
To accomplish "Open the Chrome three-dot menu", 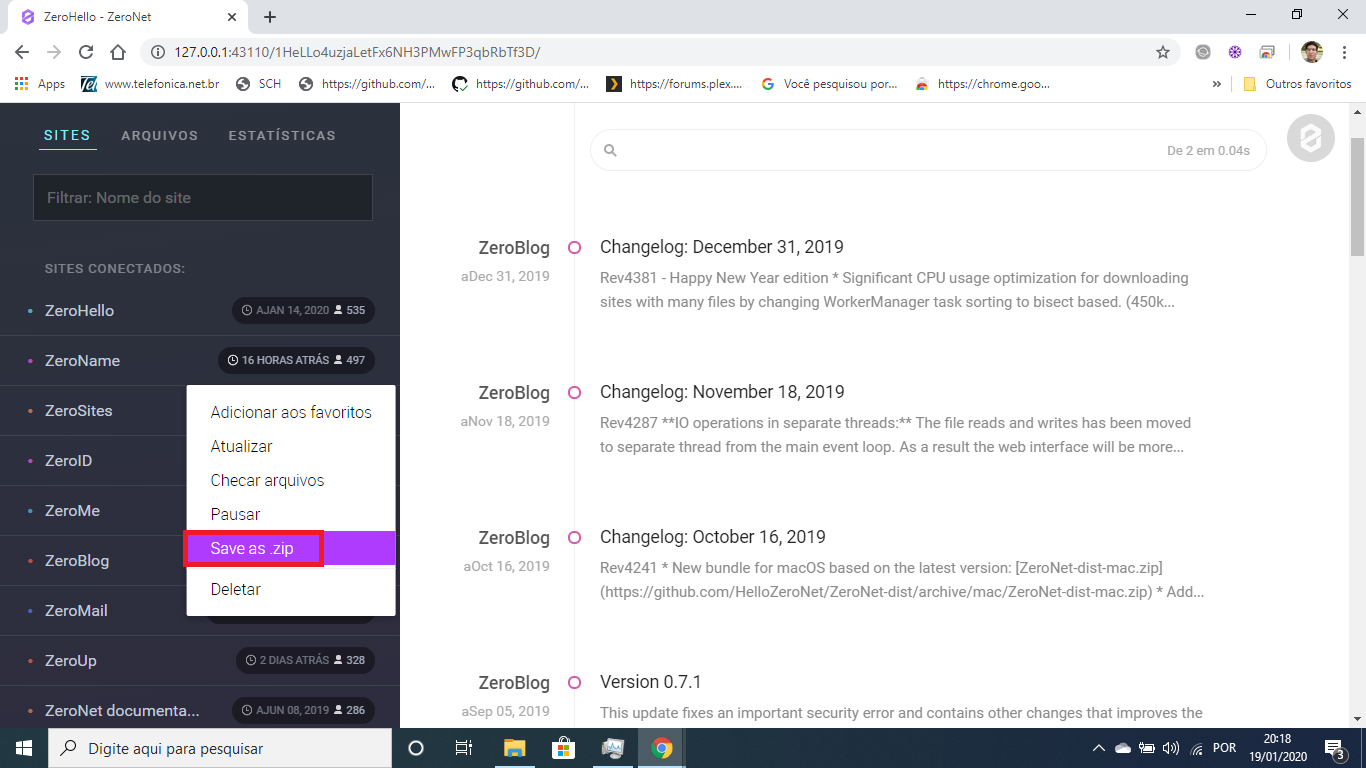I will (1343, 52).
